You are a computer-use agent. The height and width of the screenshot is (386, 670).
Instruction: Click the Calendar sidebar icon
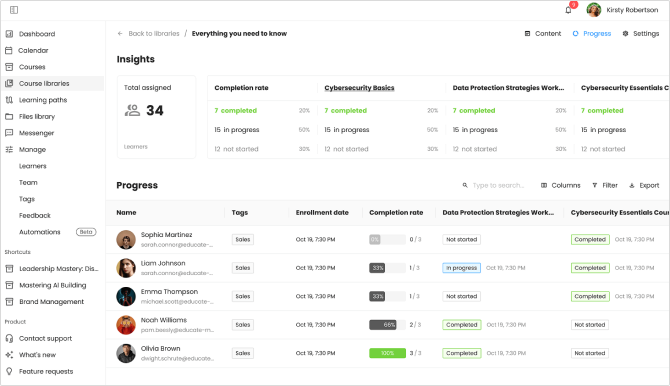pos(9,50)
